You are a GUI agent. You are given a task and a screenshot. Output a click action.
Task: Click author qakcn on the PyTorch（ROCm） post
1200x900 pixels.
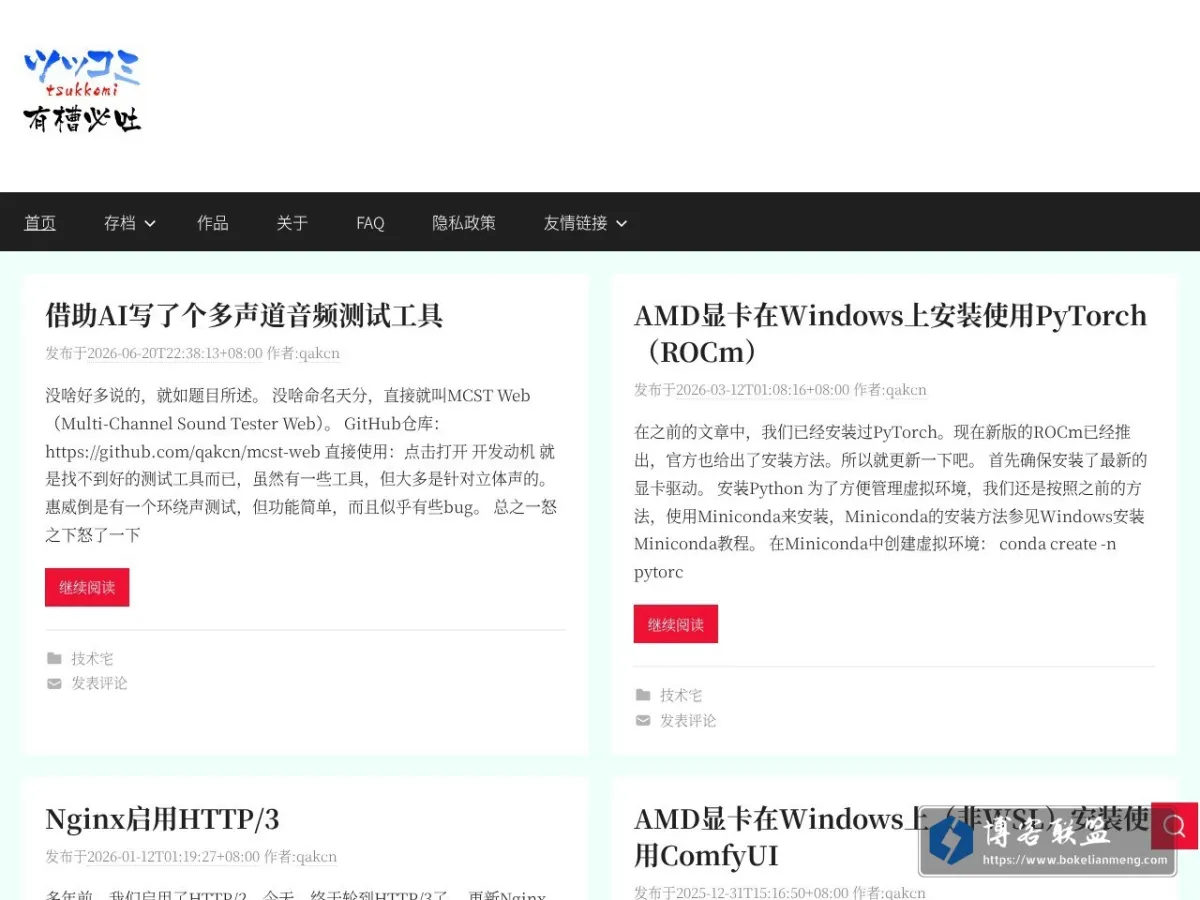tap(905, 390)
